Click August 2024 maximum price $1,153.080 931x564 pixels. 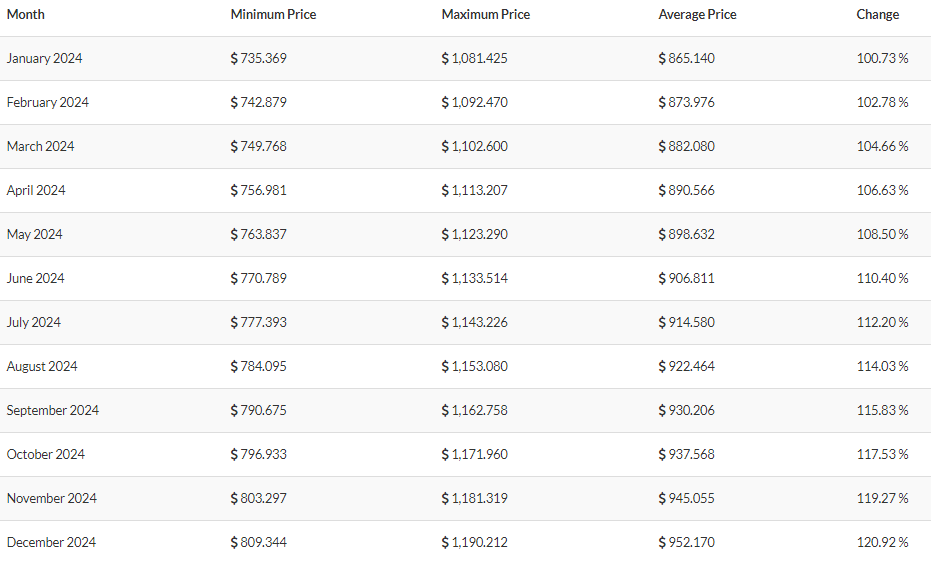point(474,366)
